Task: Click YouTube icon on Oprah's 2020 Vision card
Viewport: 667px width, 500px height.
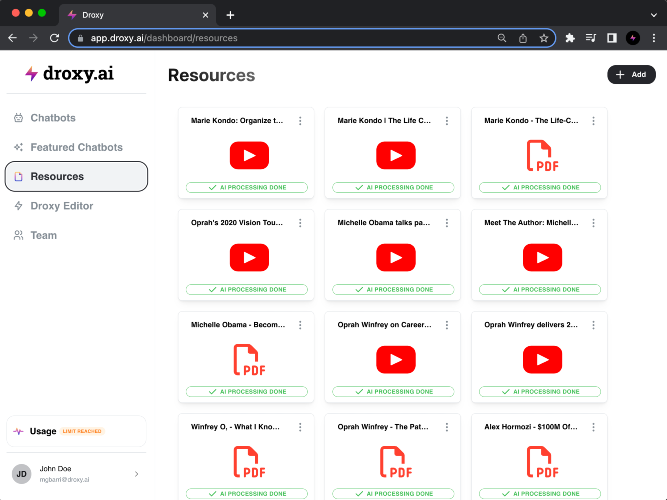Action: pos(249,257)
